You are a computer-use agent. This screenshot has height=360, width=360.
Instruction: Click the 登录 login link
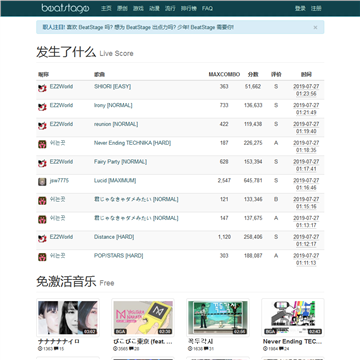point(300,8)
